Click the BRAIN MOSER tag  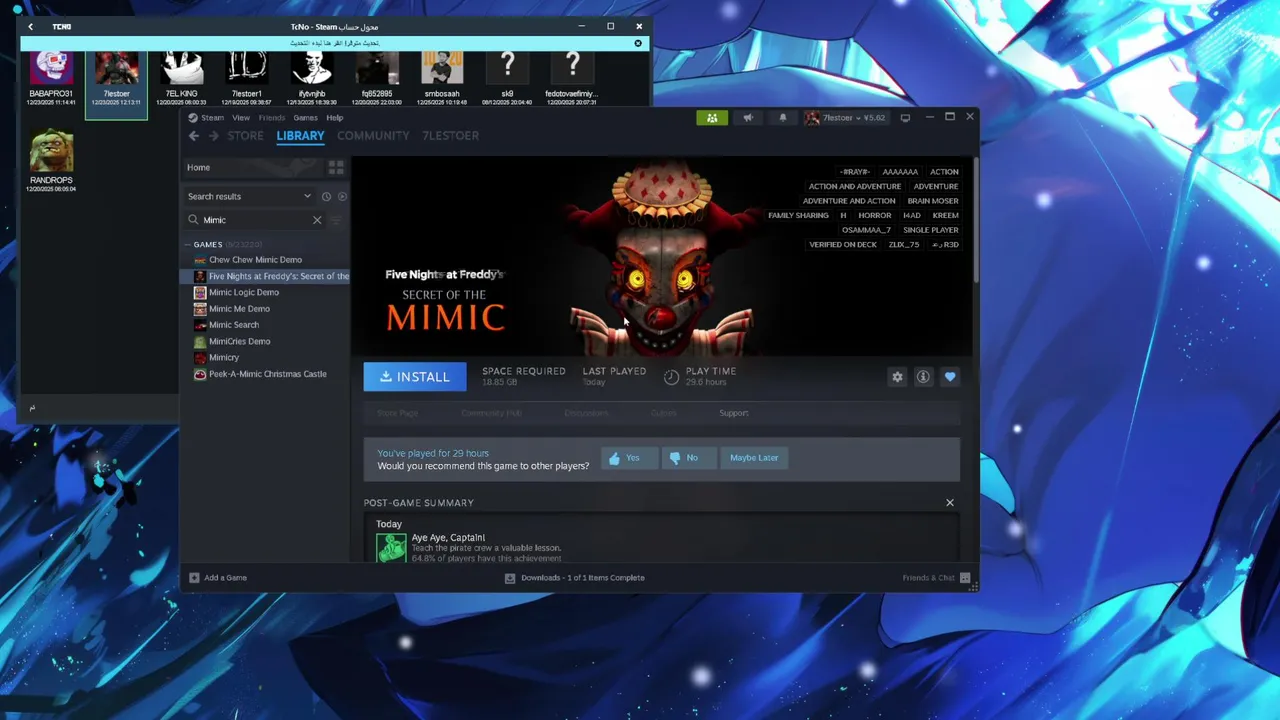click(933, 201)
